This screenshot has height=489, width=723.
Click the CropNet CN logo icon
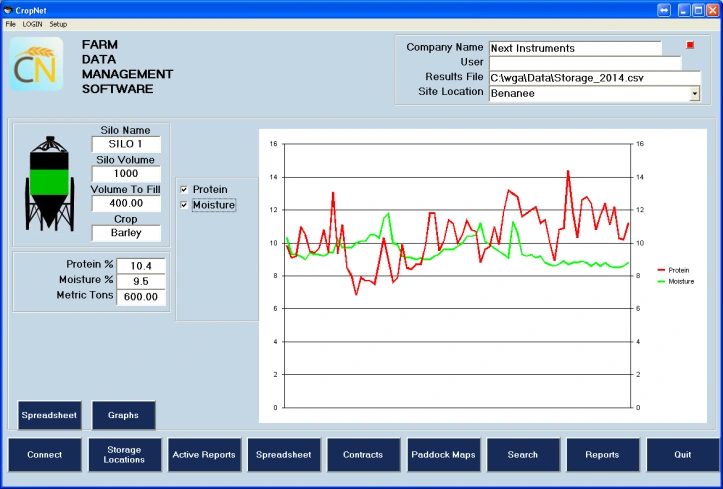[x=36, y=64]
